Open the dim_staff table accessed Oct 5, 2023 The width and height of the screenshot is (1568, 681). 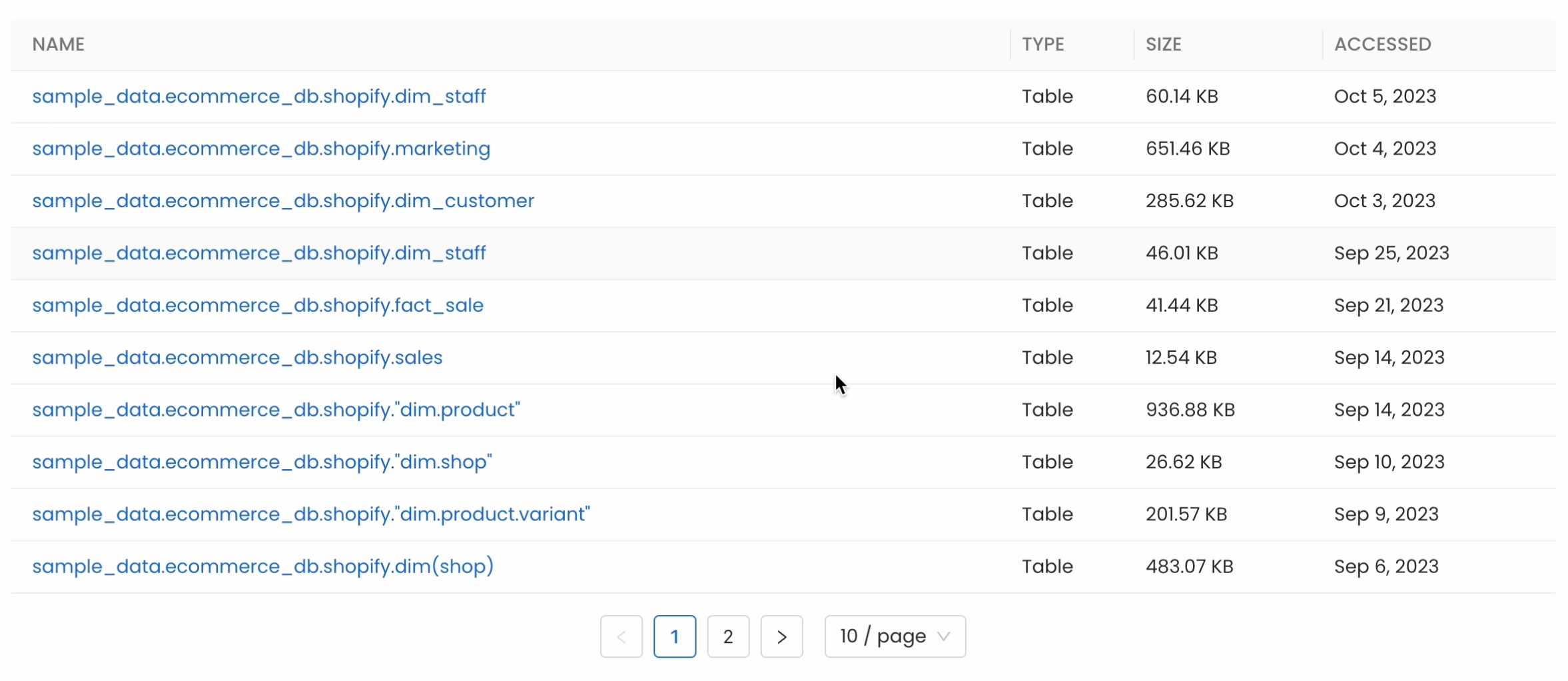tap(258, 97)
